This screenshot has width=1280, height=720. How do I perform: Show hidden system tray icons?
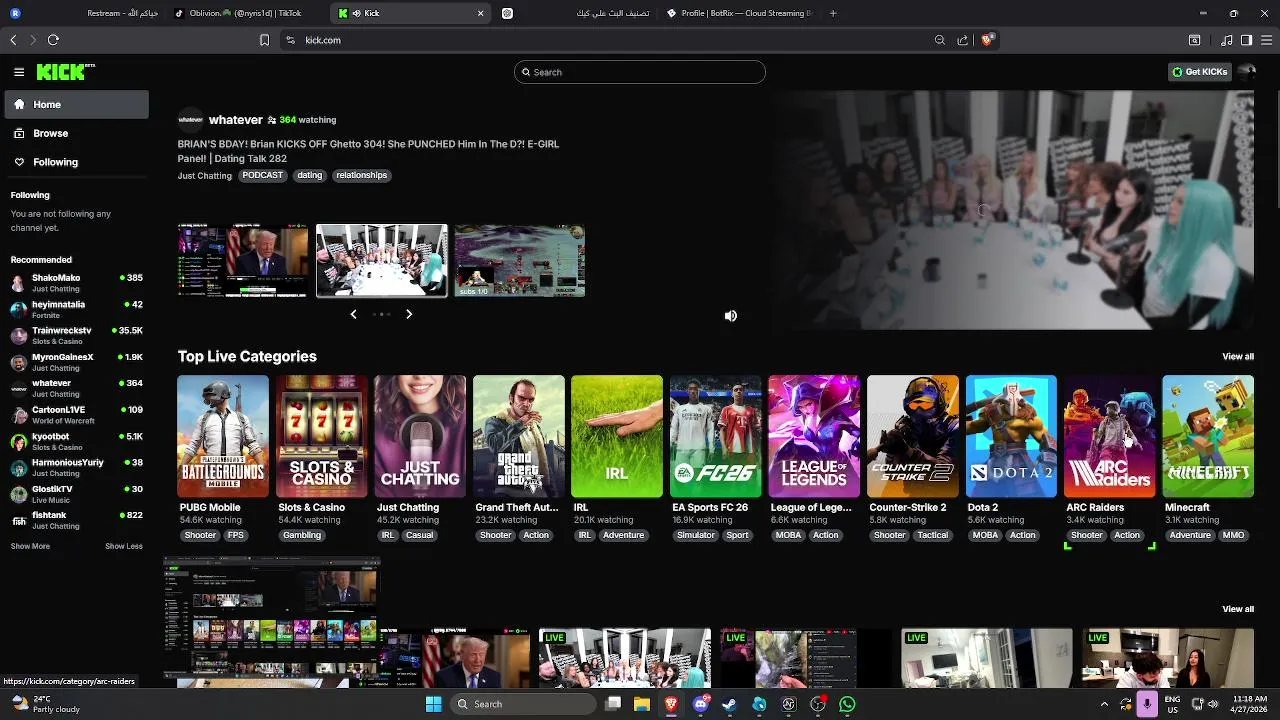[1105, 704]
